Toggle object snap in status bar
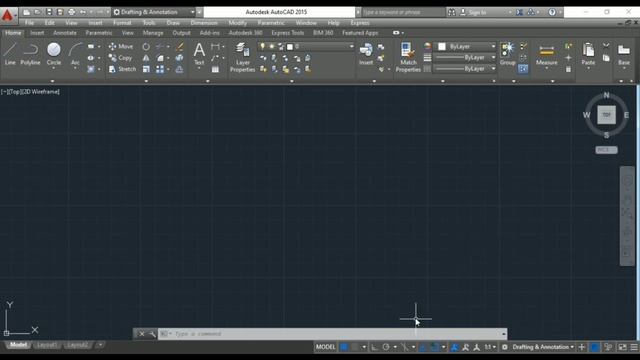The height and width of the screenshot is (360, 640). (435, 347)
